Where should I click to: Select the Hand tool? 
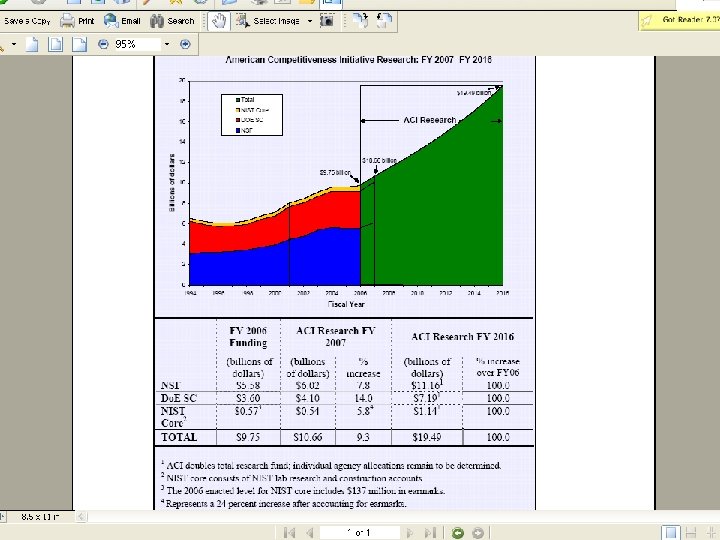click(219, 21)
